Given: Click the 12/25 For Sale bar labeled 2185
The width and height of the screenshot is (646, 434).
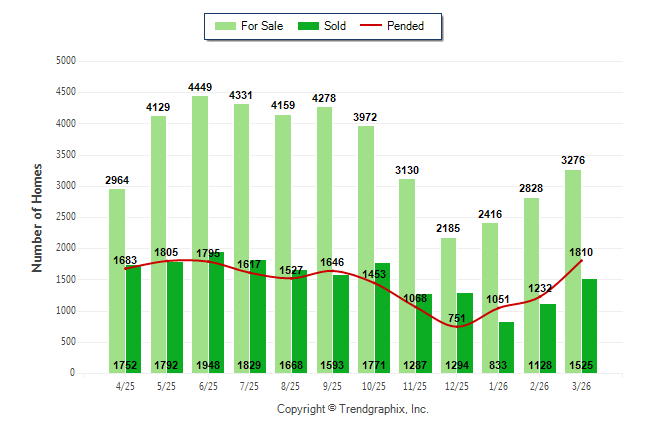Looking at the screenshot, I should point(448,300).
